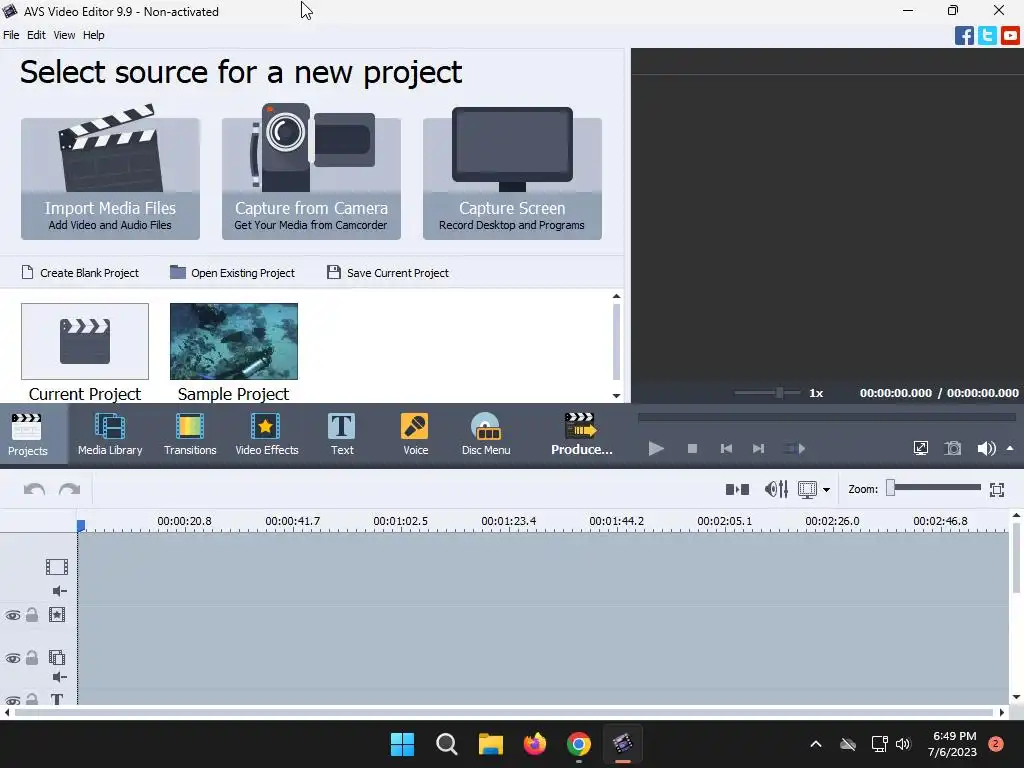Open the Voice recording tool
Viewport: 1024px width, 768px height.
(415, 434)
